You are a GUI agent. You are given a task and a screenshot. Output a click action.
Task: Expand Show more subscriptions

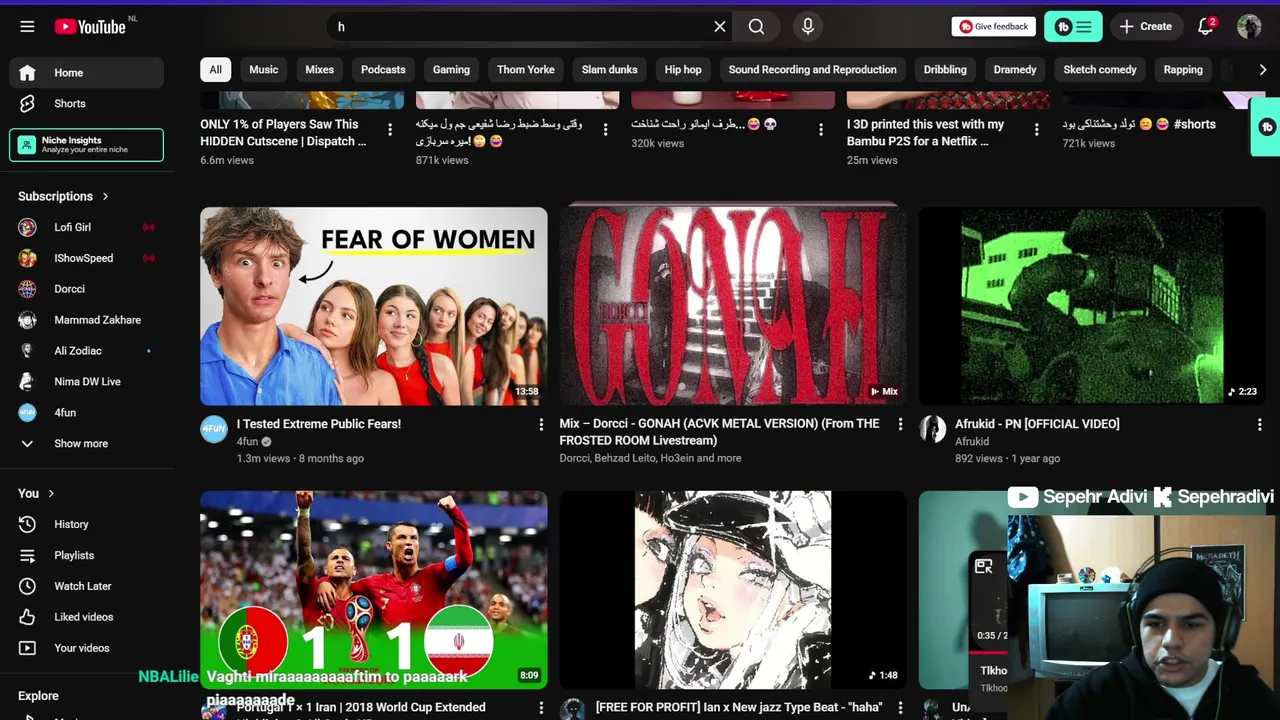(x=86, y=444)
